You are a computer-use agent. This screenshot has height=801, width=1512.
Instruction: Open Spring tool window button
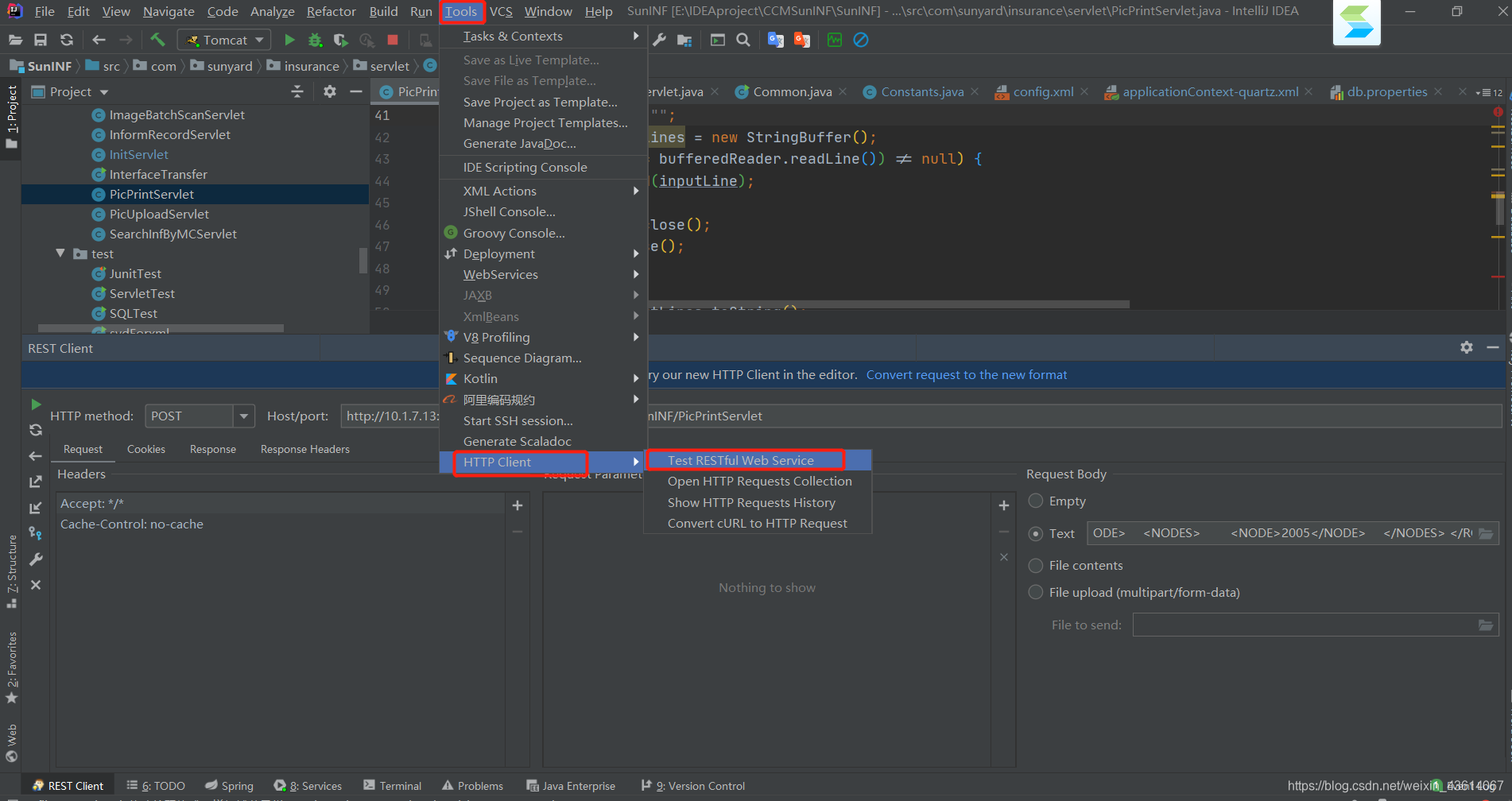229,786
